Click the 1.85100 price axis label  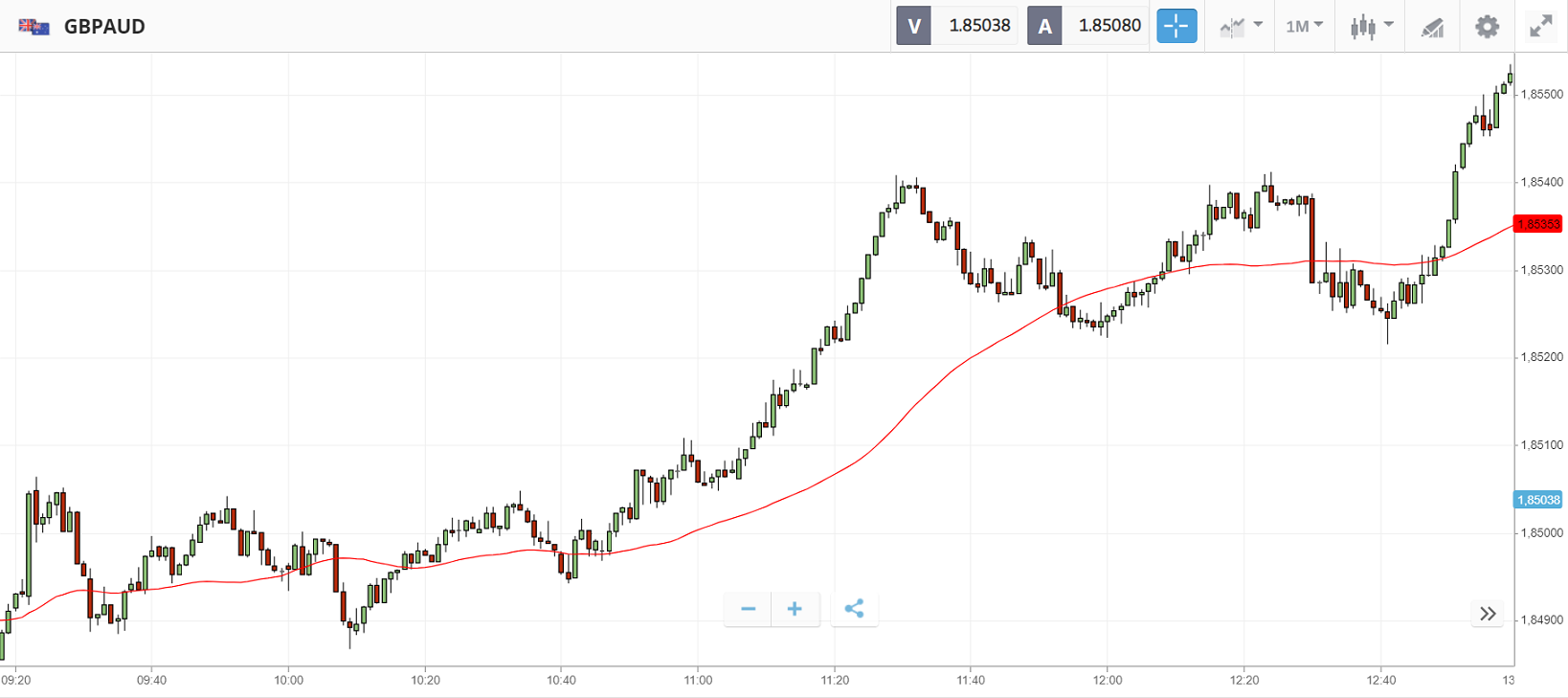(1542, 445)
